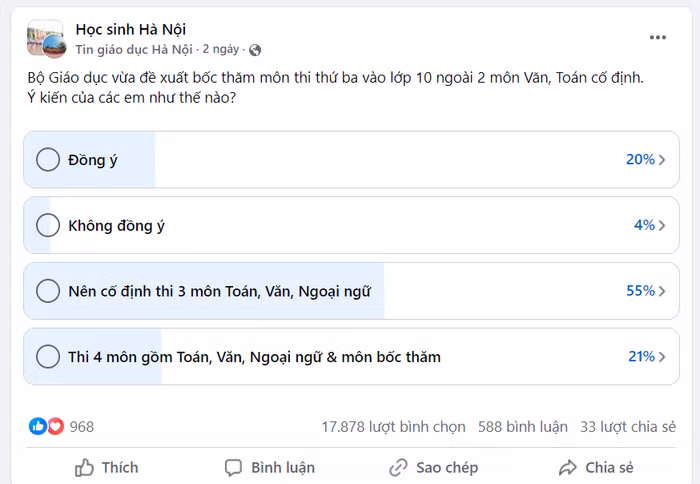Open the Tin giáo dục Hà Nội link
Screen dimensions: 700x484
134,49
